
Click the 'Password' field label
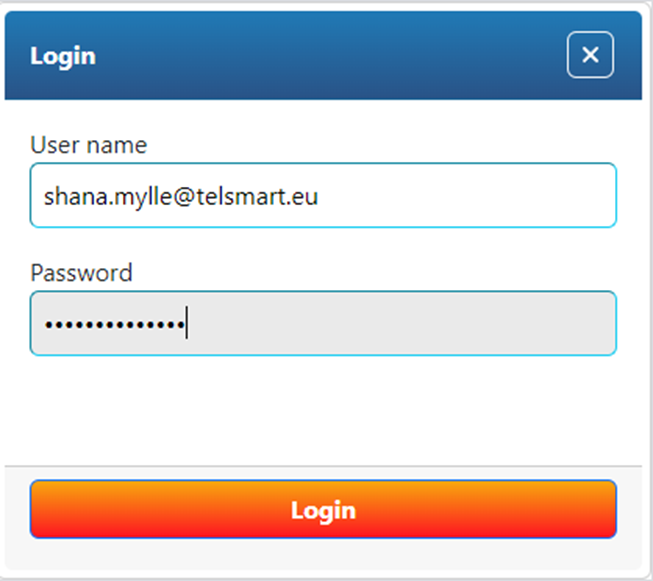click(x=81, y=273)
